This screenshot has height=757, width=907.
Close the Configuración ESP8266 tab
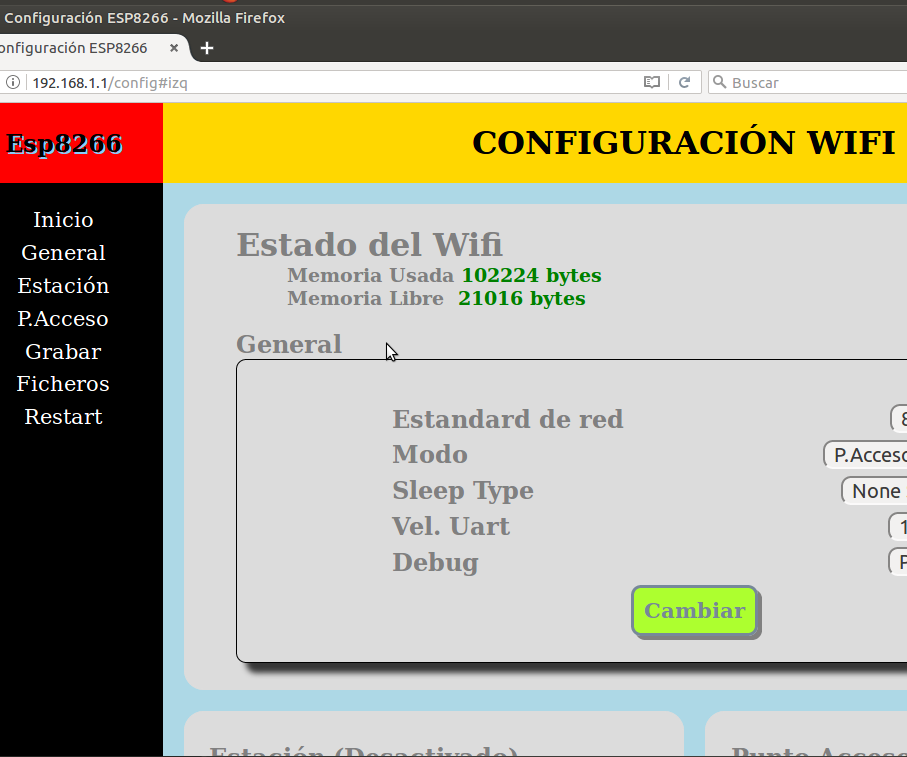click(173, 47)
